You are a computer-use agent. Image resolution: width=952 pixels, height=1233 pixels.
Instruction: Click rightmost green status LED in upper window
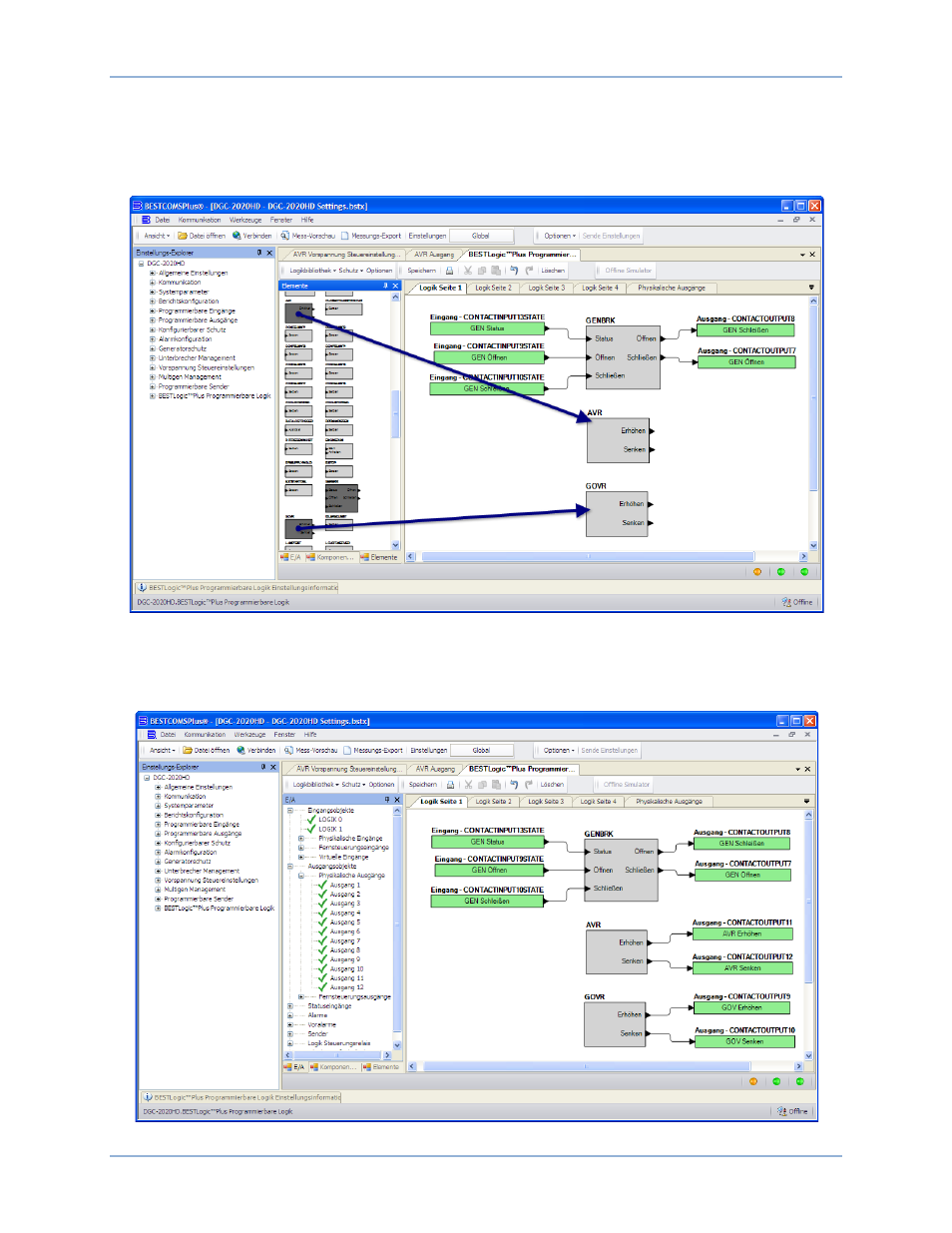[x=804, y=572]
